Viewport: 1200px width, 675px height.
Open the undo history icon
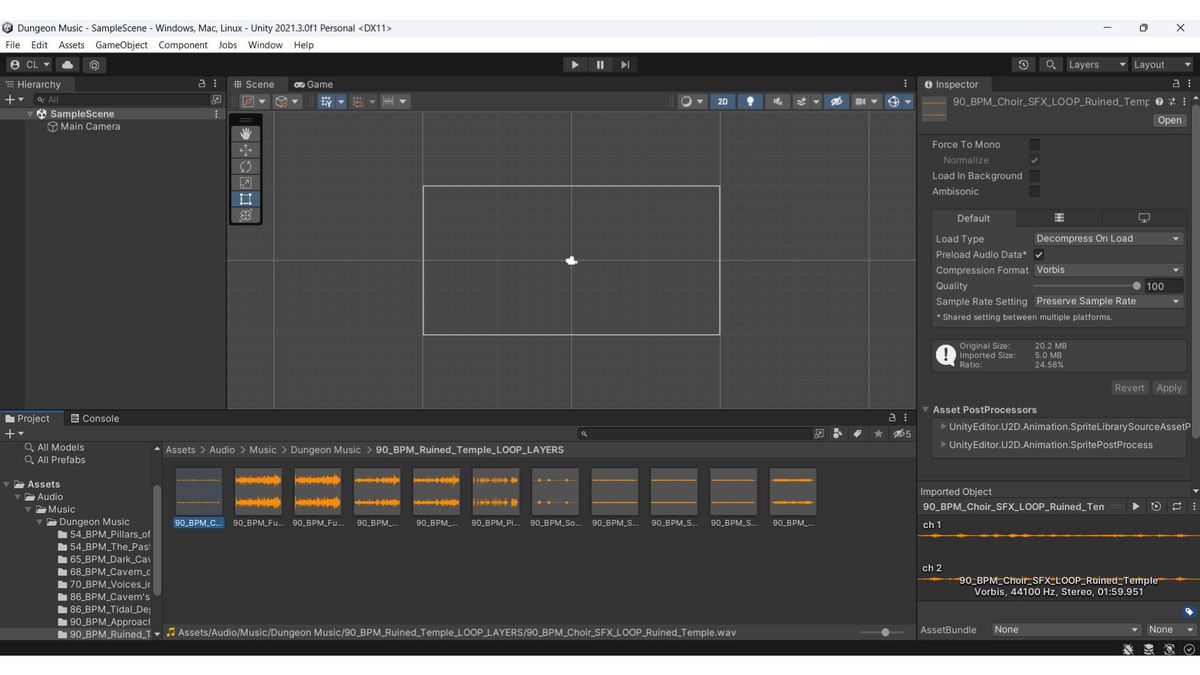point(1023,65)
